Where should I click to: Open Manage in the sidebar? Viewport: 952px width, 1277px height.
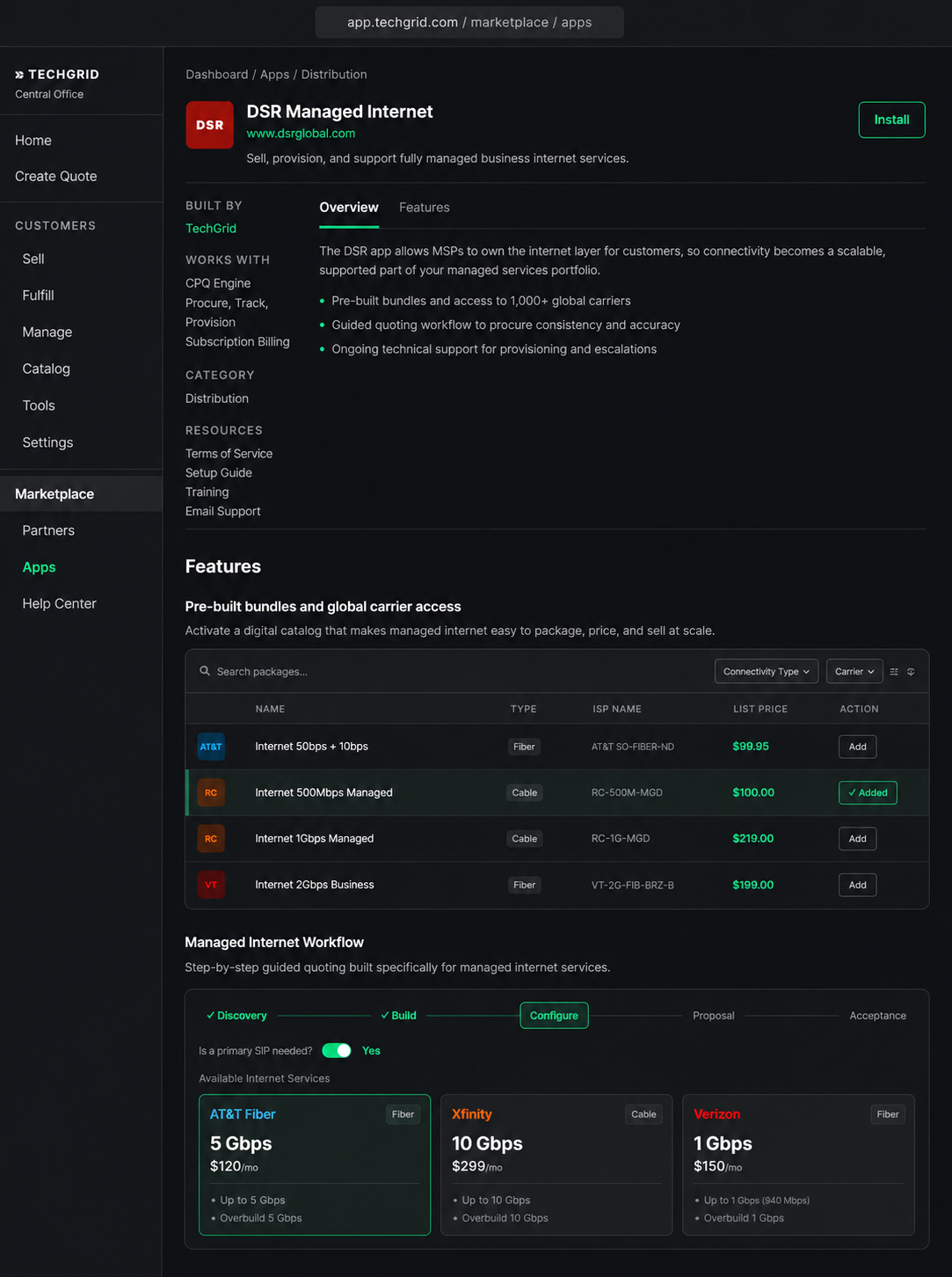coord(47,332)
